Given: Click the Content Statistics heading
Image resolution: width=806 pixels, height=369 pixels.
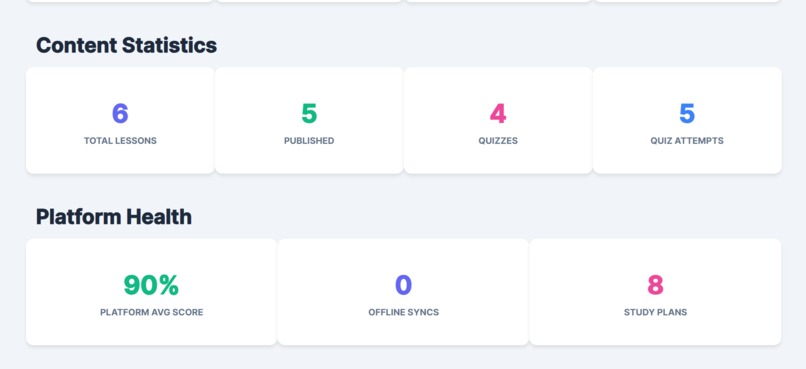Looking at the screenshot, I should 126,45.
